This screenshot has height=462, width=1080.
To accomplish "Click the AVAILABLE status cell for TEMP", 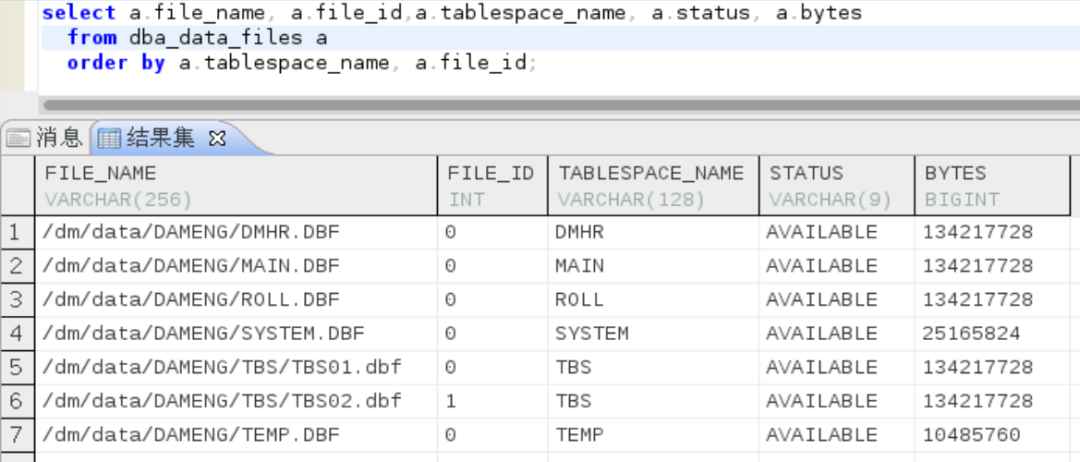I will coord(821,435).
